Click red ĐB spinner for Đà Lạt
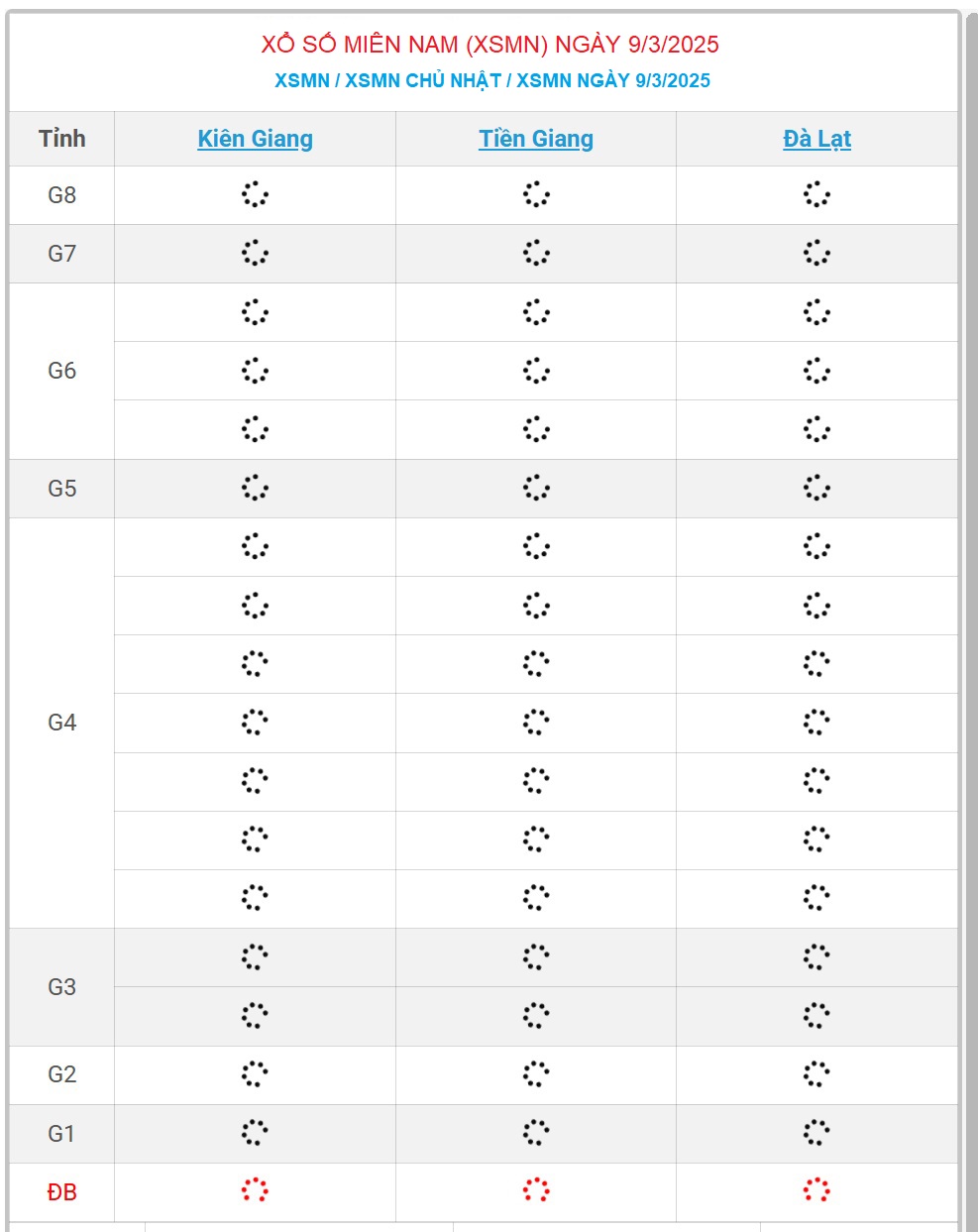Viewport: 978px width, 1232px height. pos(816,1190)
